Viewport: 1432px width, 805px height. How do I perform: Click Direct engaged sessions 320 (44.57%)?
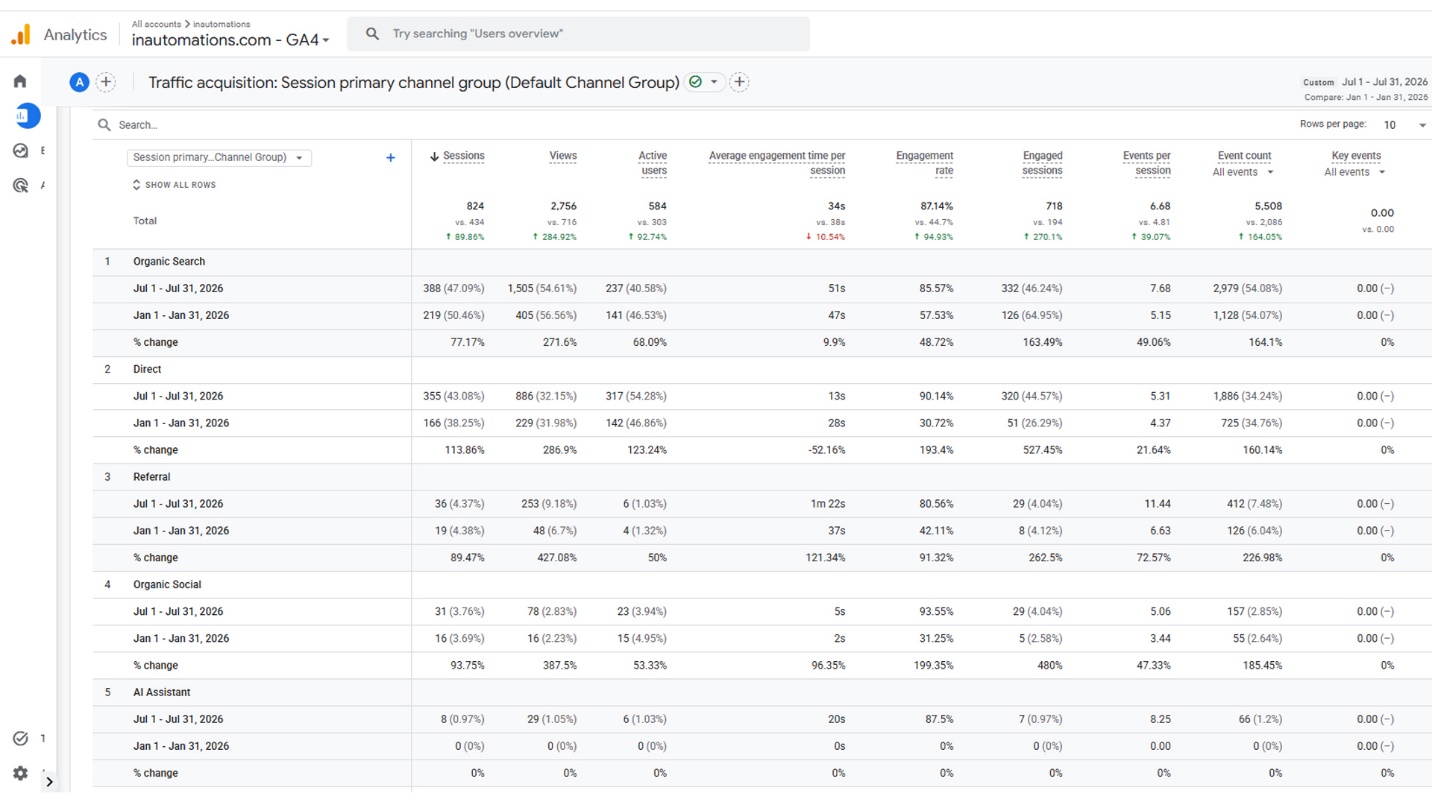1032,397
